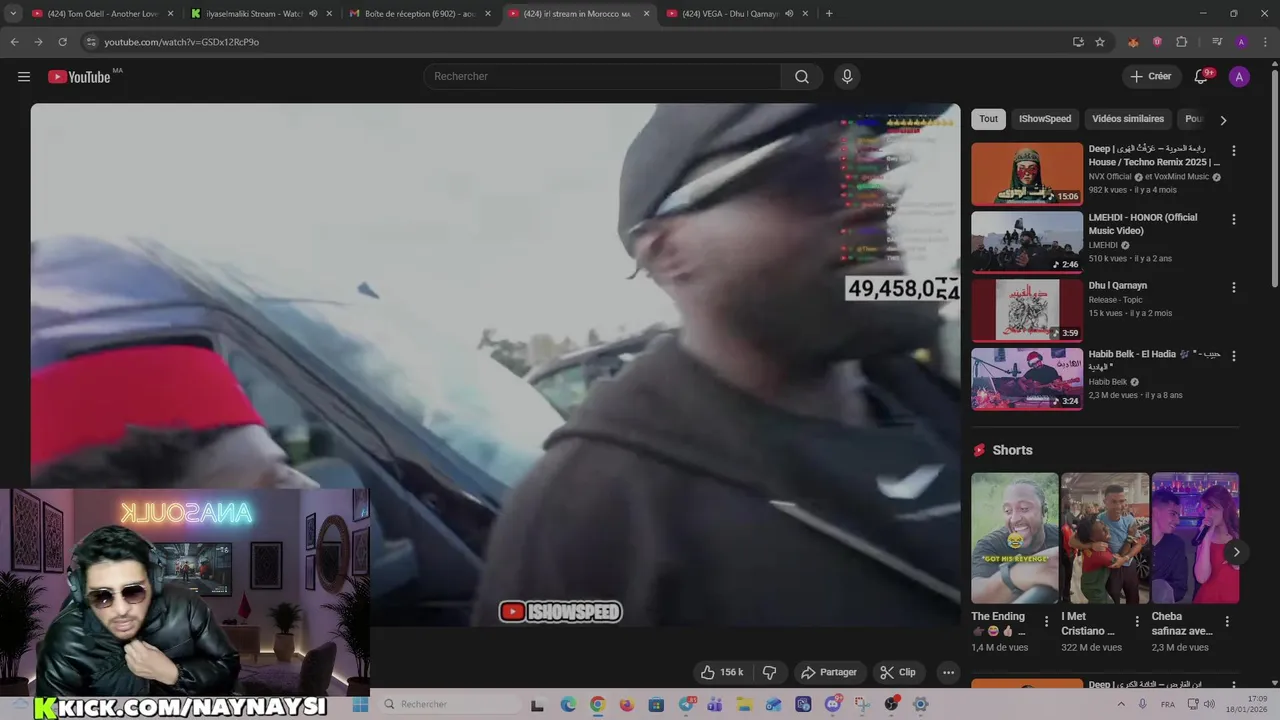Open the account avatar menu on YouTube
1280x720 pixels.
point(1239,77)
